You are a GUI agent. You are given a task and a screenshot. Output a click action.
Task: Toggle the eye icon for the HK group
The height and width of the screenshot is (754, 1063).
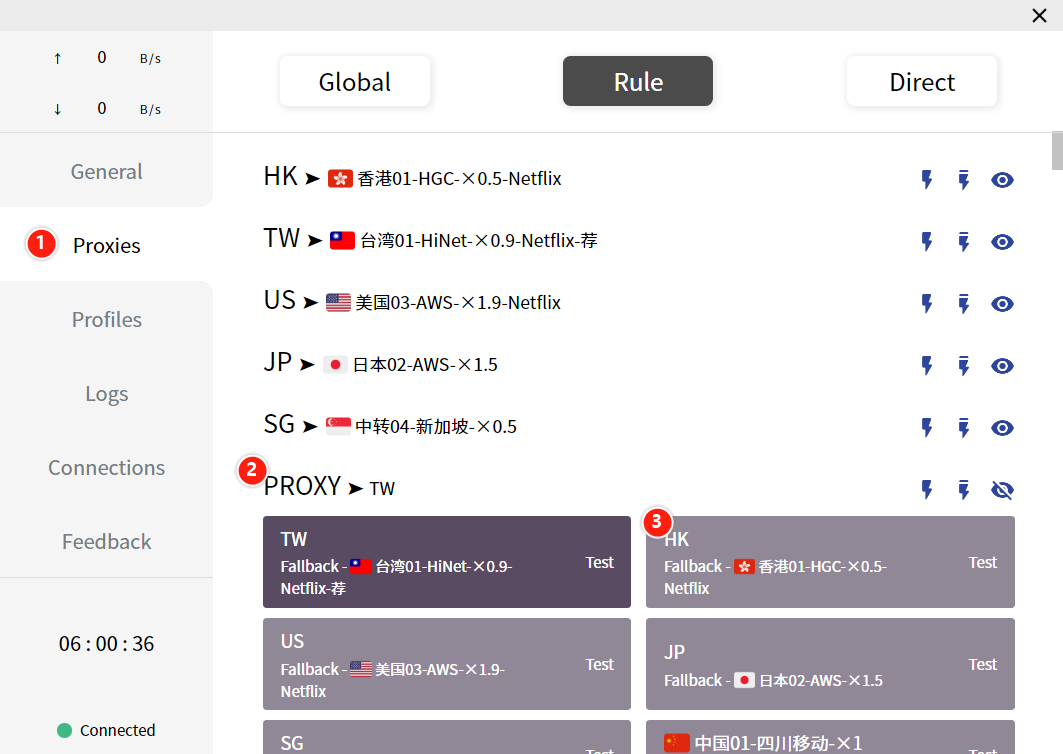point(1002,180)
